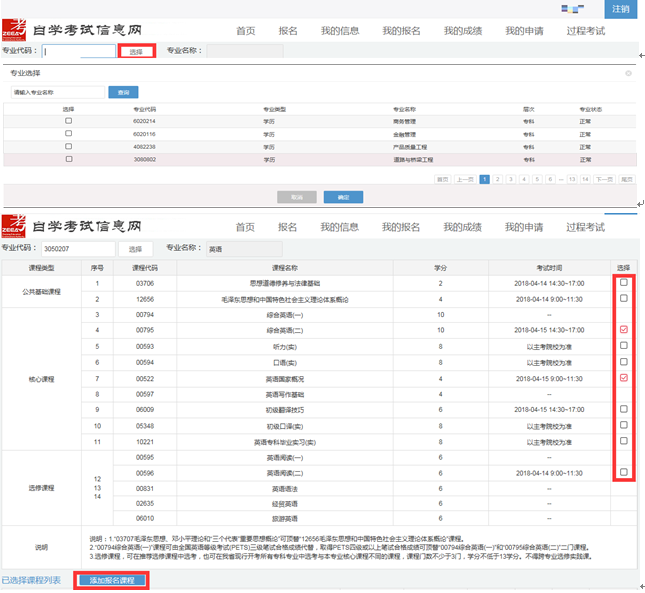Click the 专业名称 field showing 英语
This screenshot has width=645, height=593.
click(x=244, y=249)
